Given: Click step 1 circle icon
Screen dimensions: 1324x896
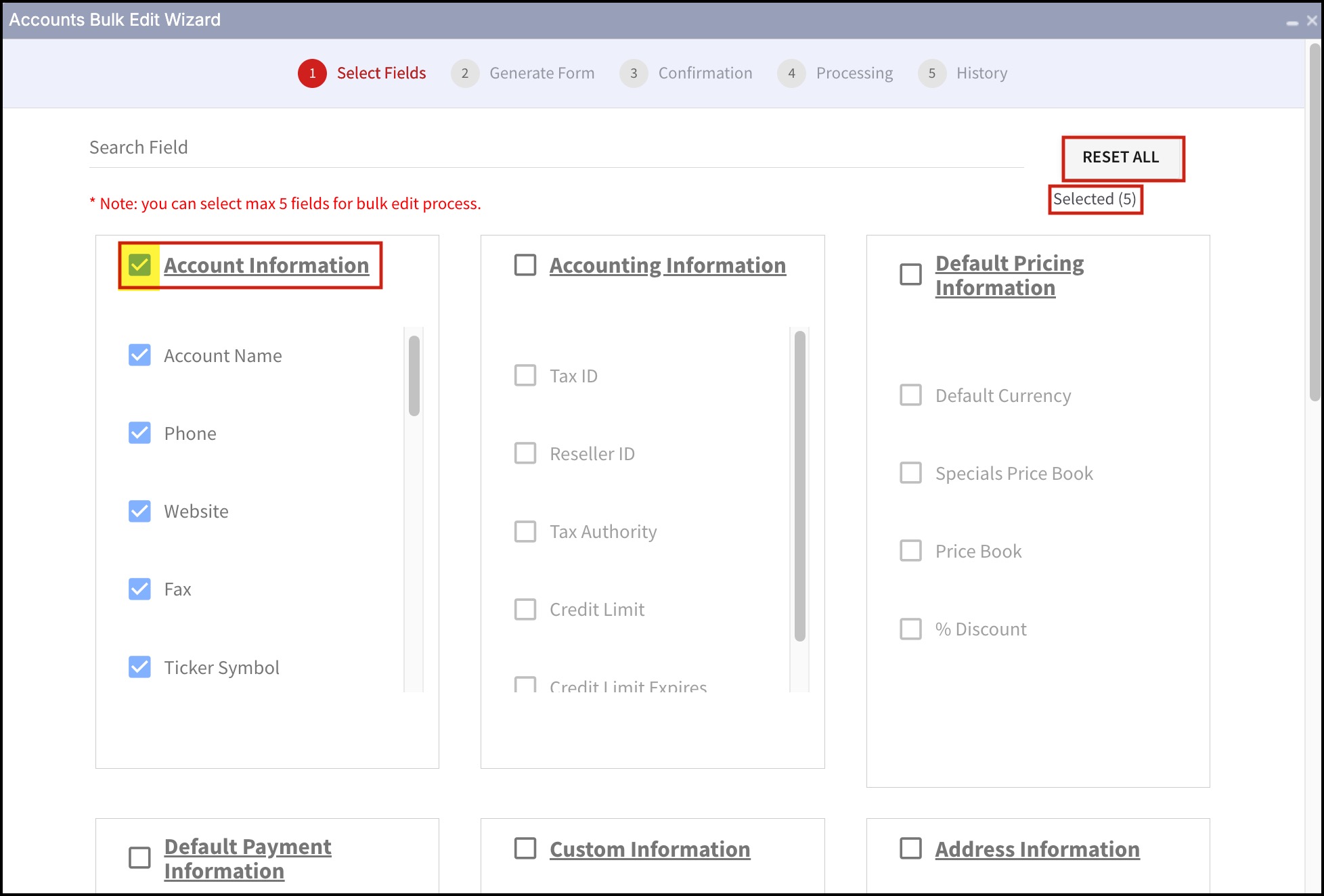Looking at the screenshot, I should 312,73.
